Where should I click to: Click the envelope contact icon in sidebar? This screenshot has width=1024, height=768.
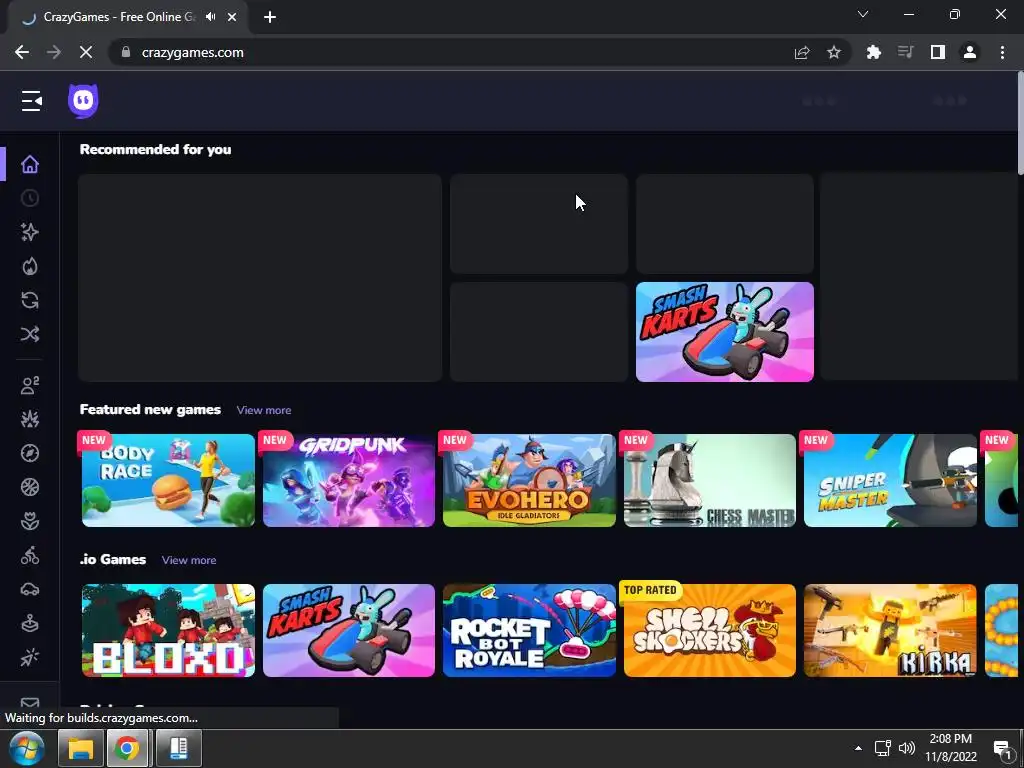pyautogui.click(x=30, y=703)
